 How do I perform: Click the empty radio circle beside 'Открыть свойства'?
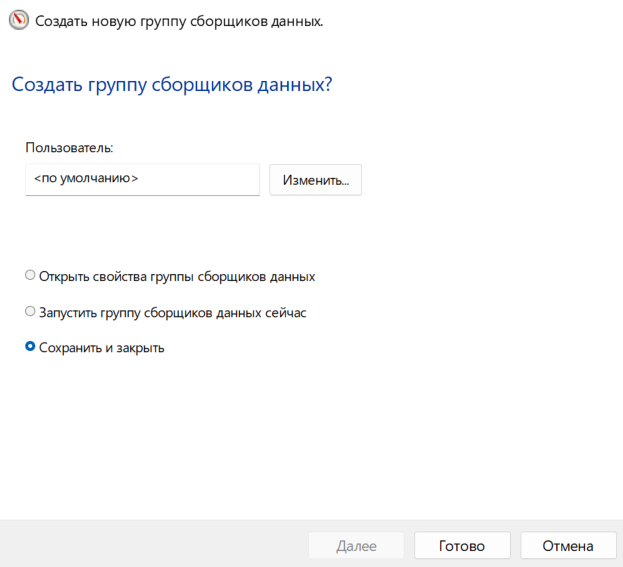click(30, 275)
